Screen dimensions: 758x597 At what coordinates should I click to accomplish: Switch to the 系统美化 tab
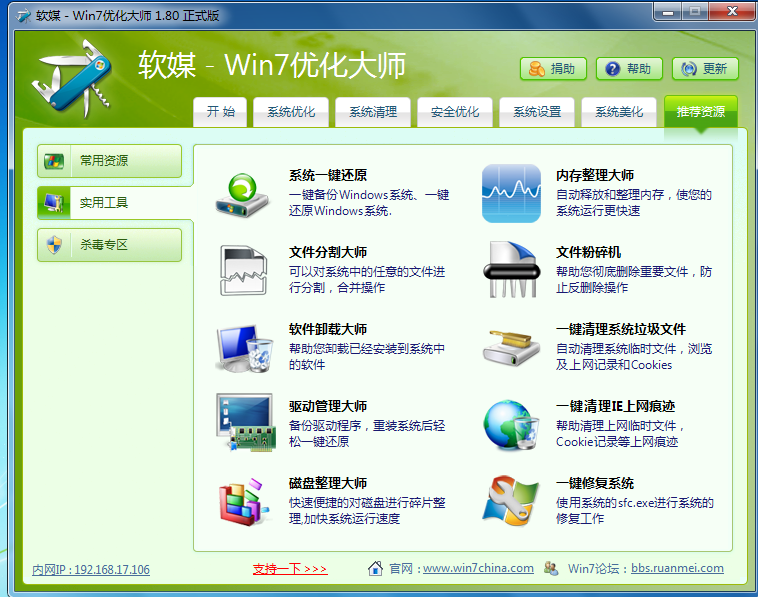pos(619,112)
